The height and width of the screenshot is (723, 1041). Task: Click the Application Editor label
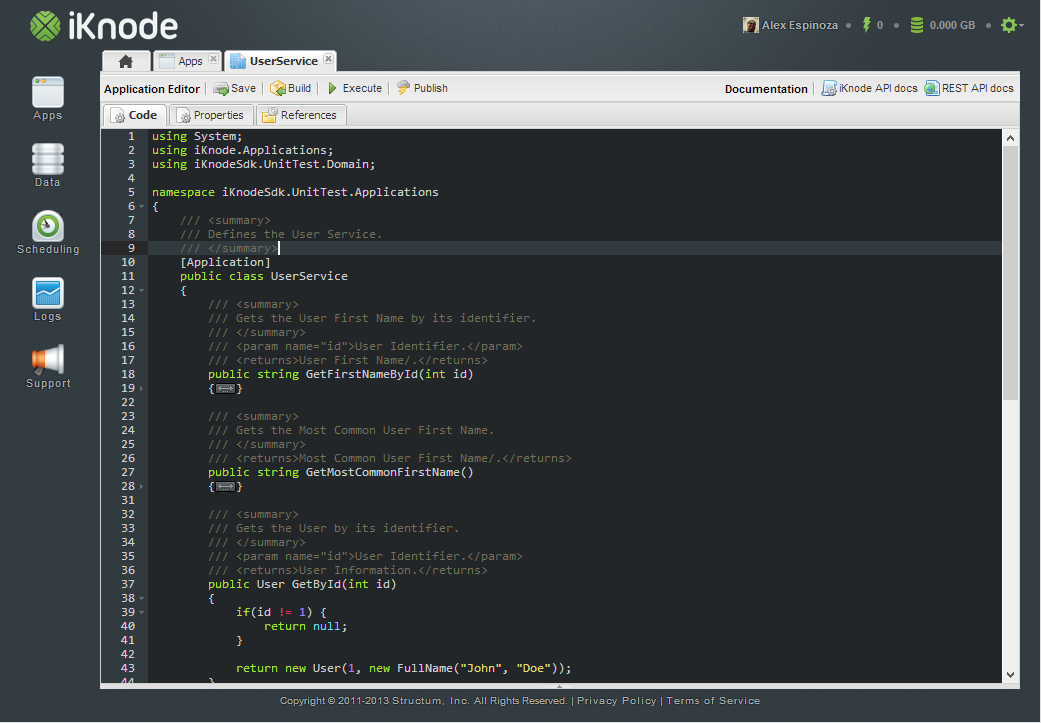(151, 89)
